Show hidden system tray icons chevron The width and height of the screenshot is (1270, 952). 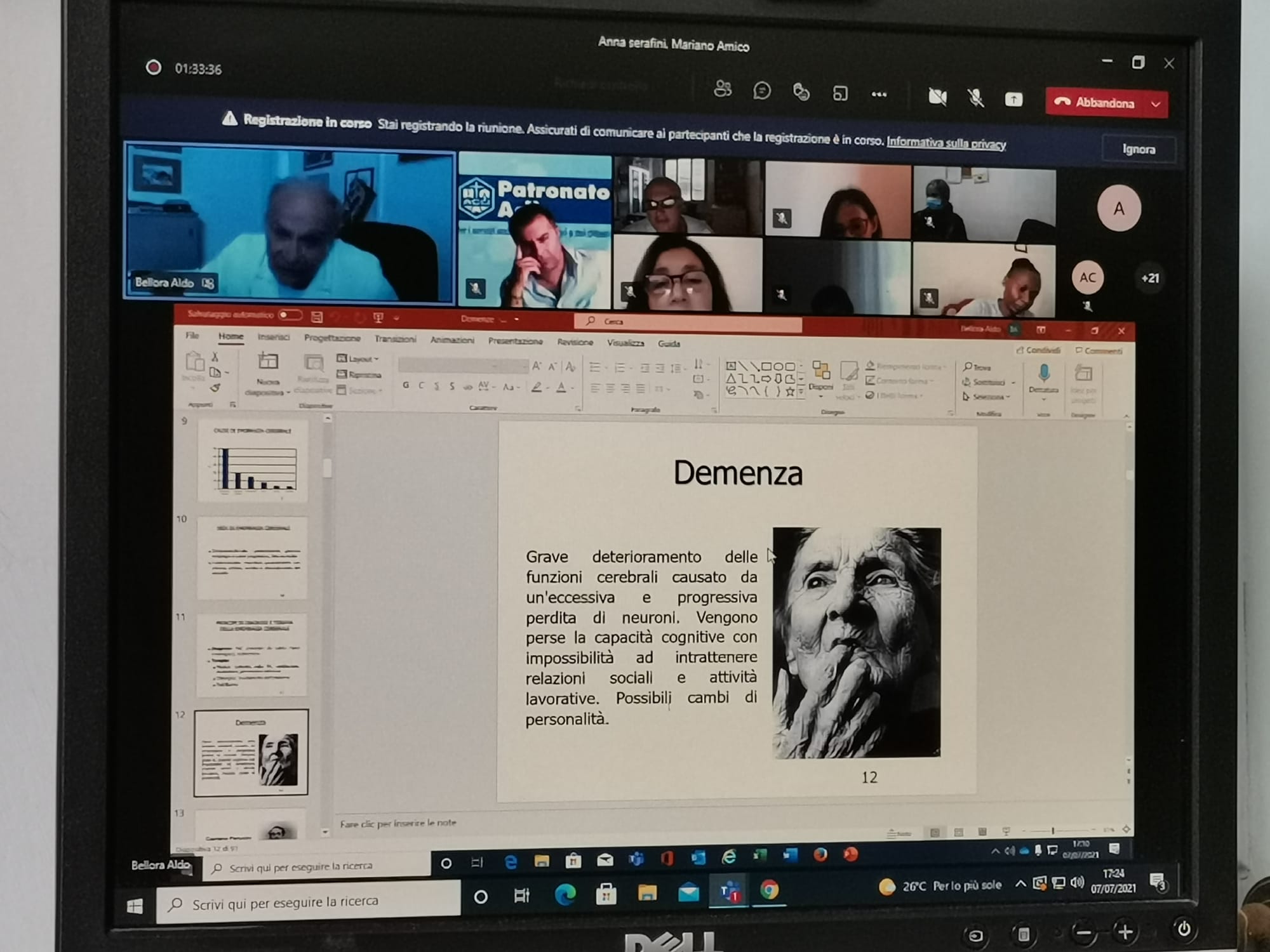1020,883
